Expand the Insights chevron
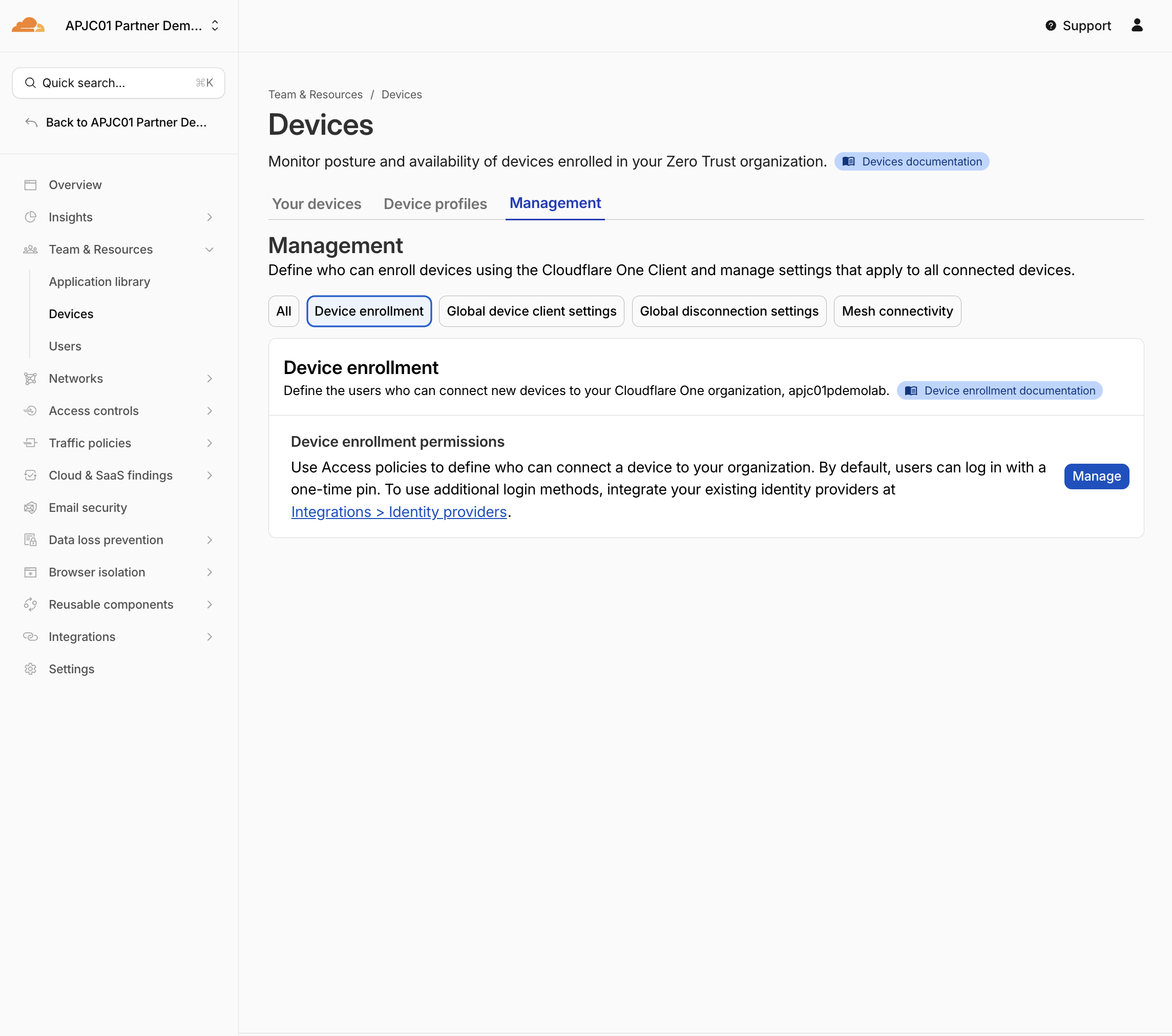Viewport: 1172px width, 1036px height. tap(210, 217)
